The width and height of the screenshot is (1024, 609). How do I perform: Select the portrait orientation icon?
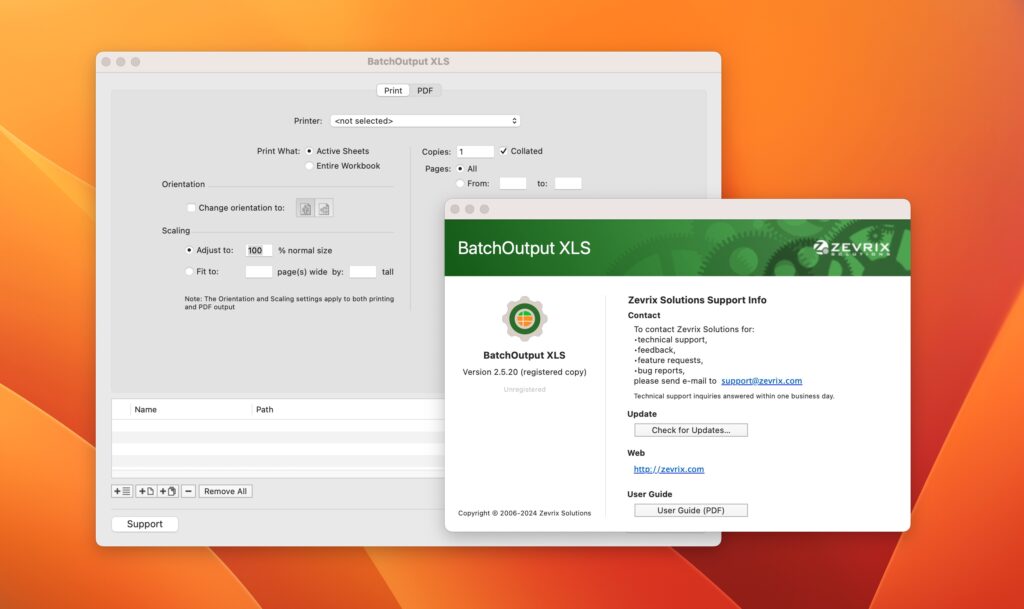(305, 208)
